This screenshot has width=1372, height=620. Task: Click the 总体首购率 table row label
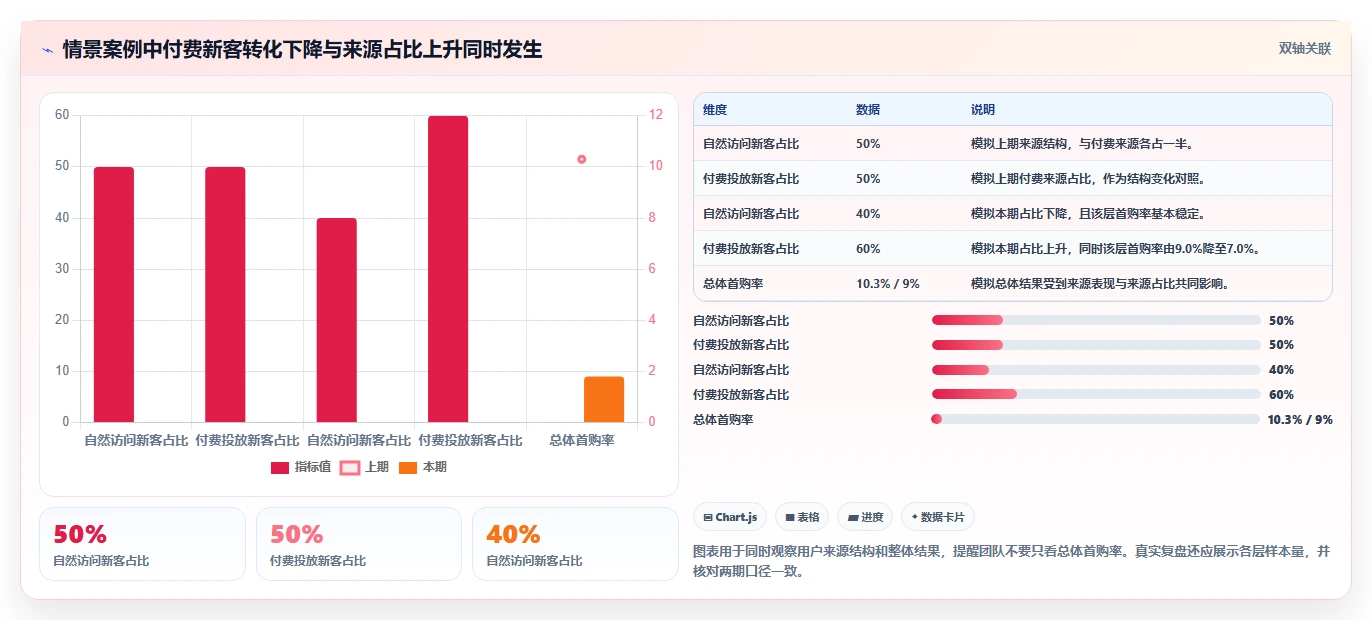point(733,284)
